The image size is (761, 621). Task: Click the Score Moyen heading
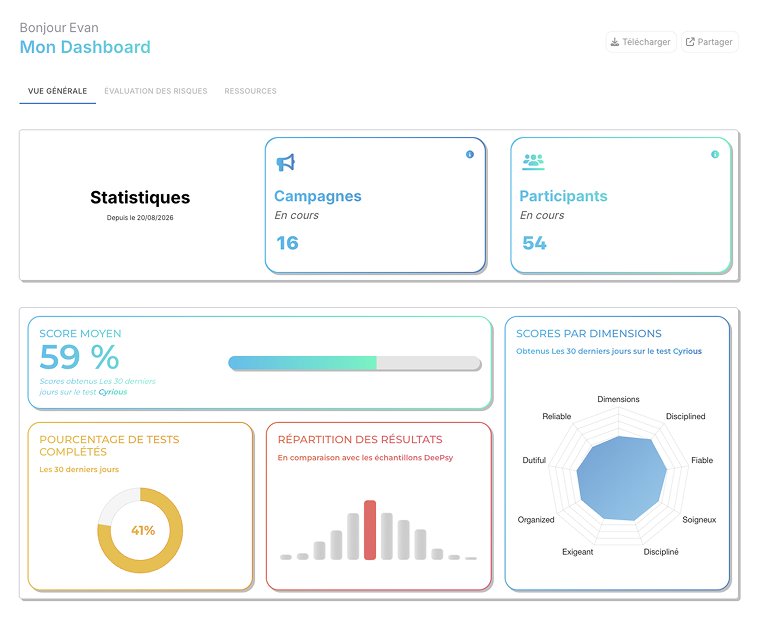80,334
